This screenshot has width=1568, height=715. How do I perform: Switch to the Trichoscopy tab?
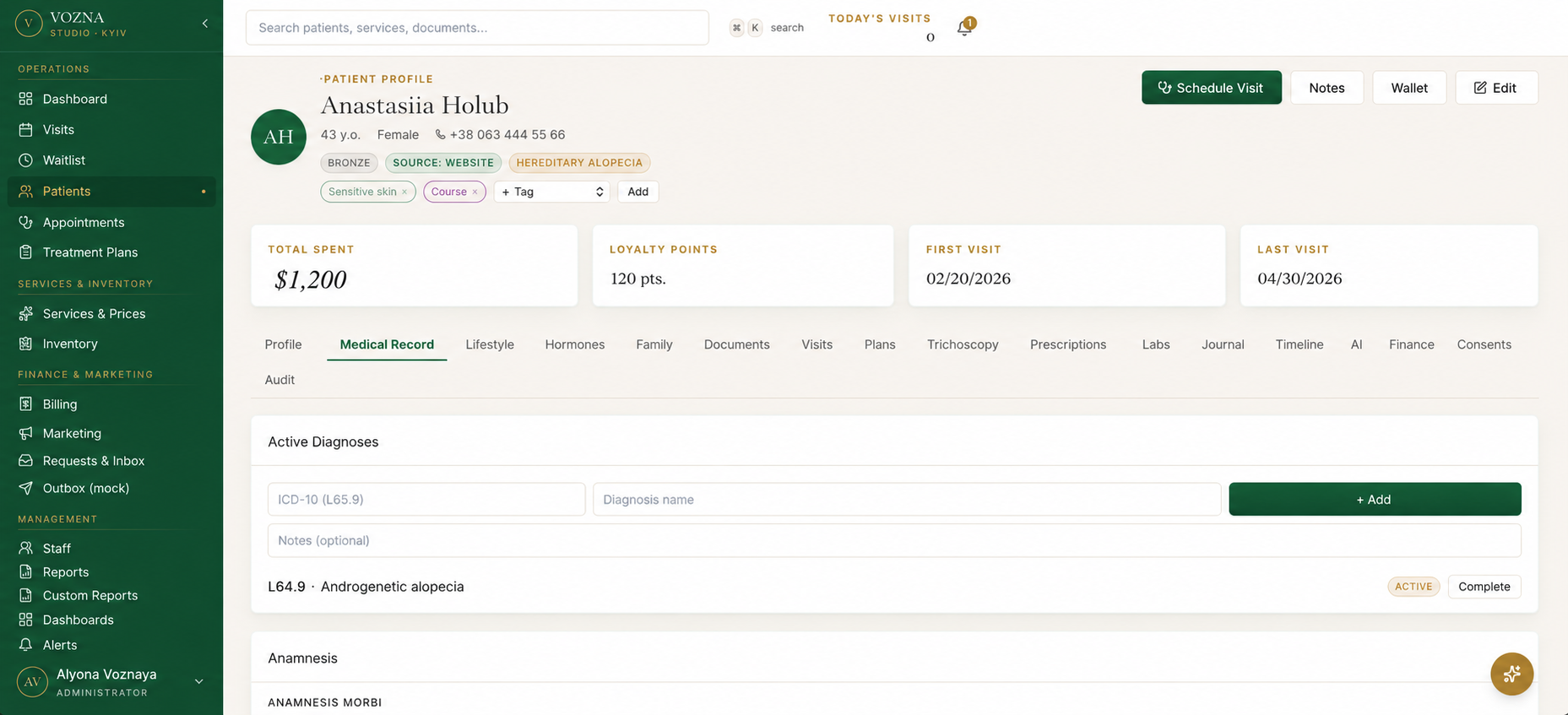(x=963, y=344)
